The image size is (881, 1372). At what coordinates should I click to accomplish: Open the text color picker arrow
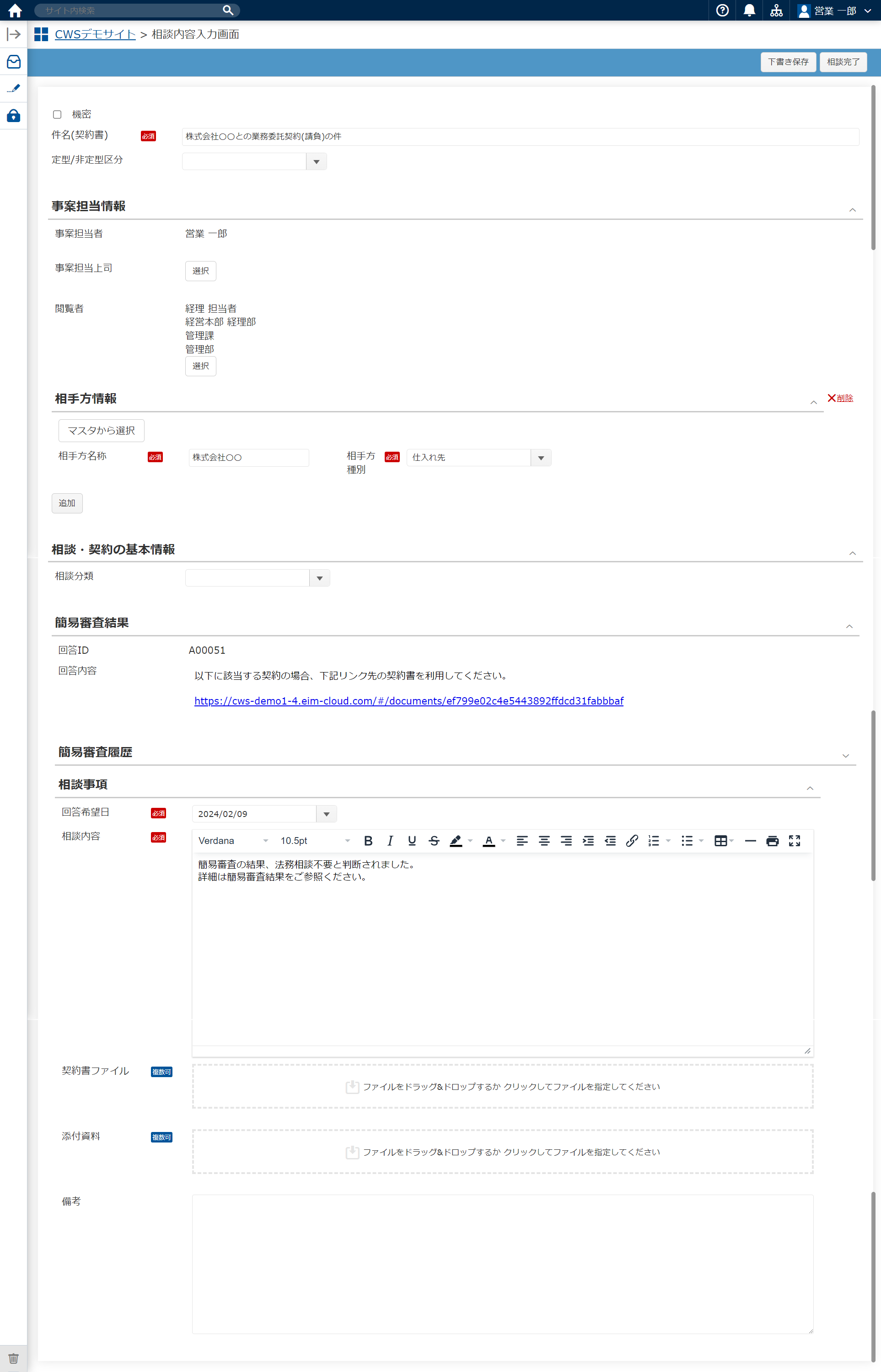[x=503, y=840]
